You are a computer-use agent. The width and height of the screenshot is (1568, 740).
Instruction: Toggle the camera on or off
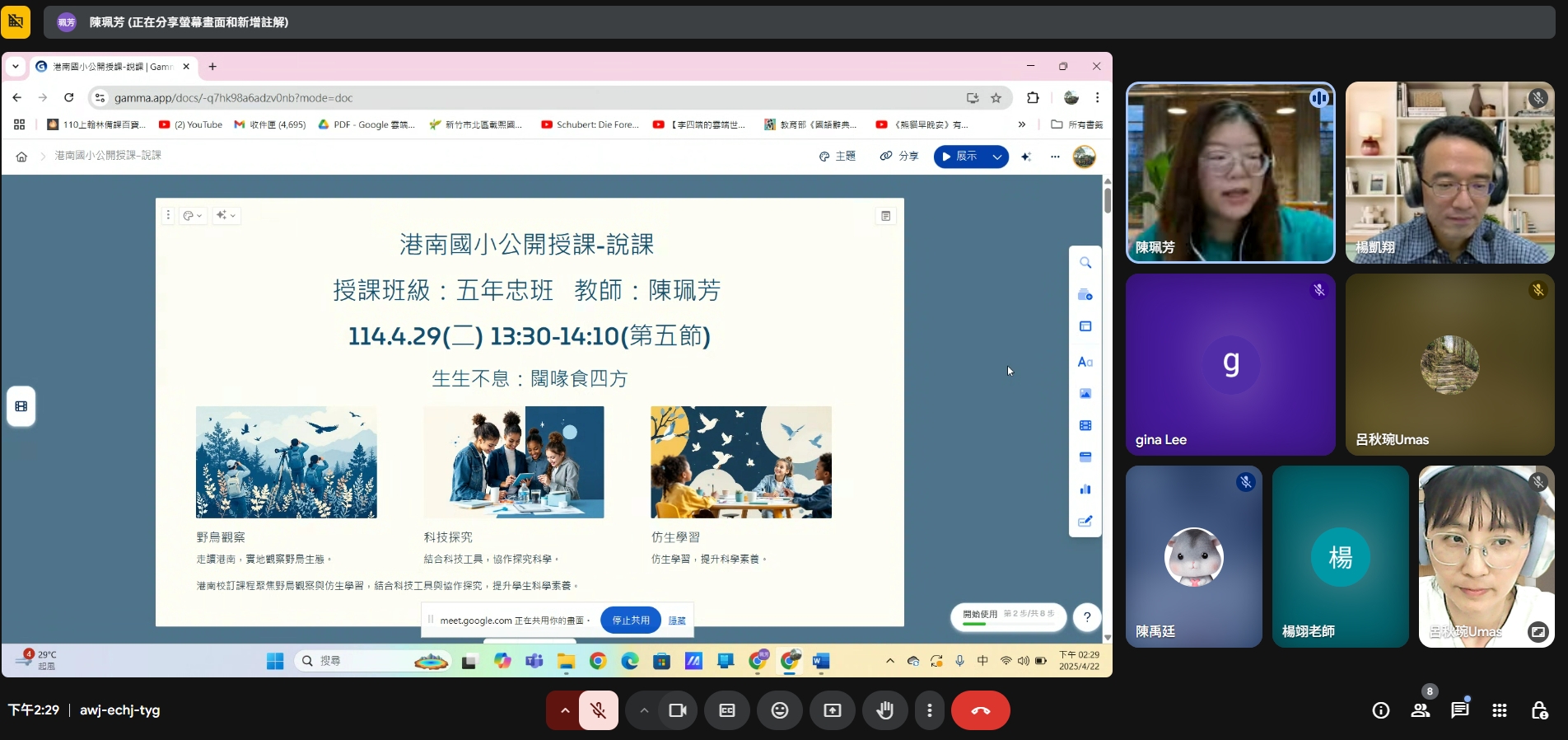click(x=678, y=710)
